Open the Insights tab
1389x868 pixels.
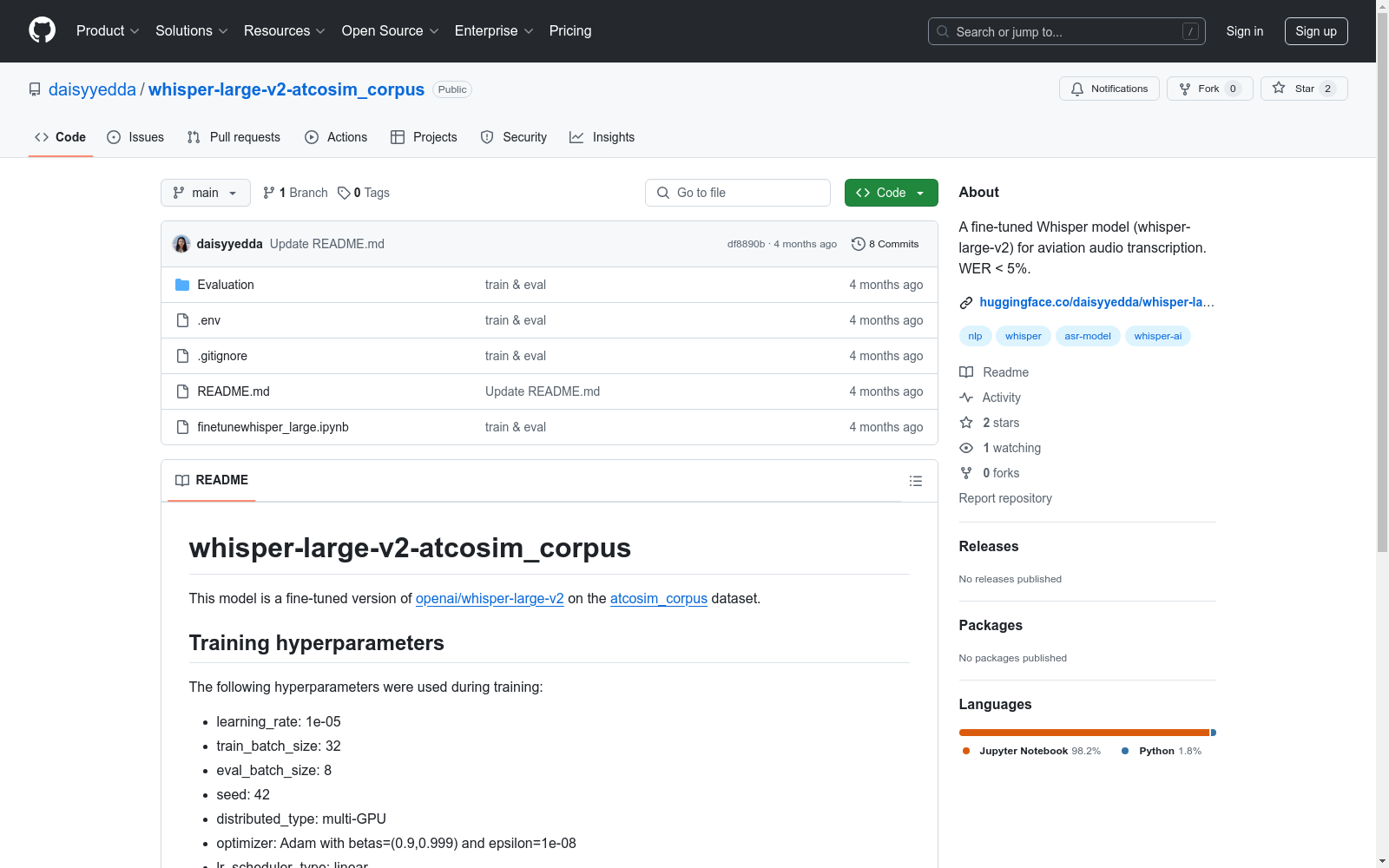[x=602, y=137]
